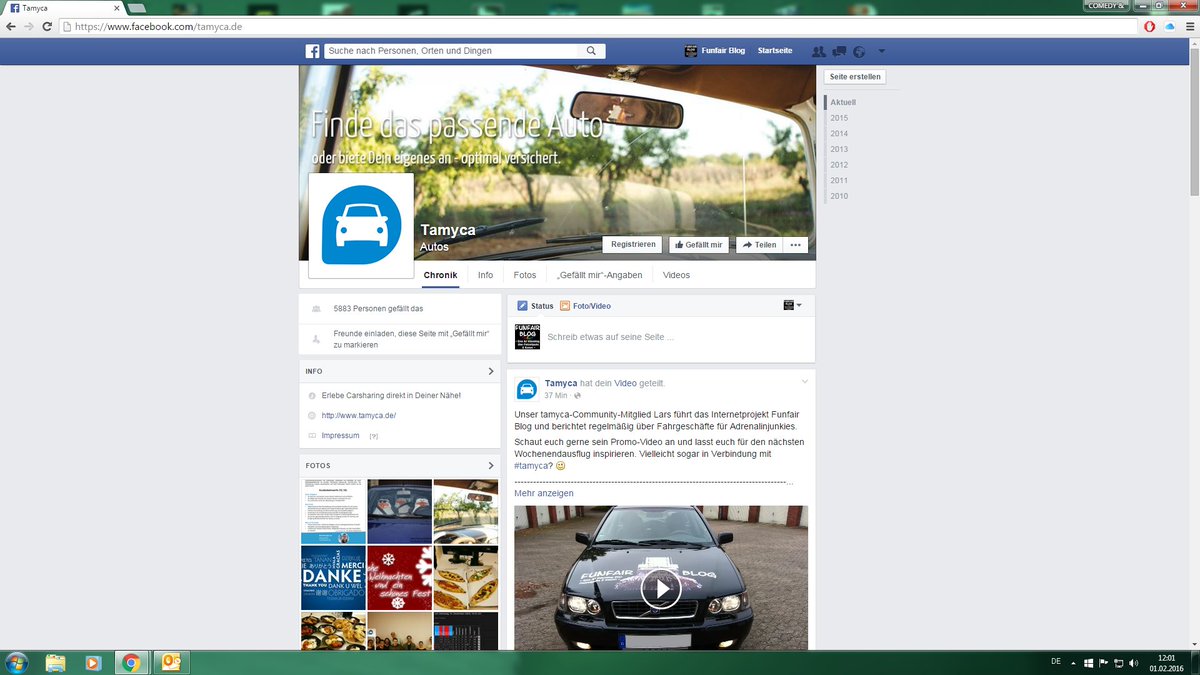Click the Opera extension icon
Screen dimensions: 1200x675
coord(1150,27)
